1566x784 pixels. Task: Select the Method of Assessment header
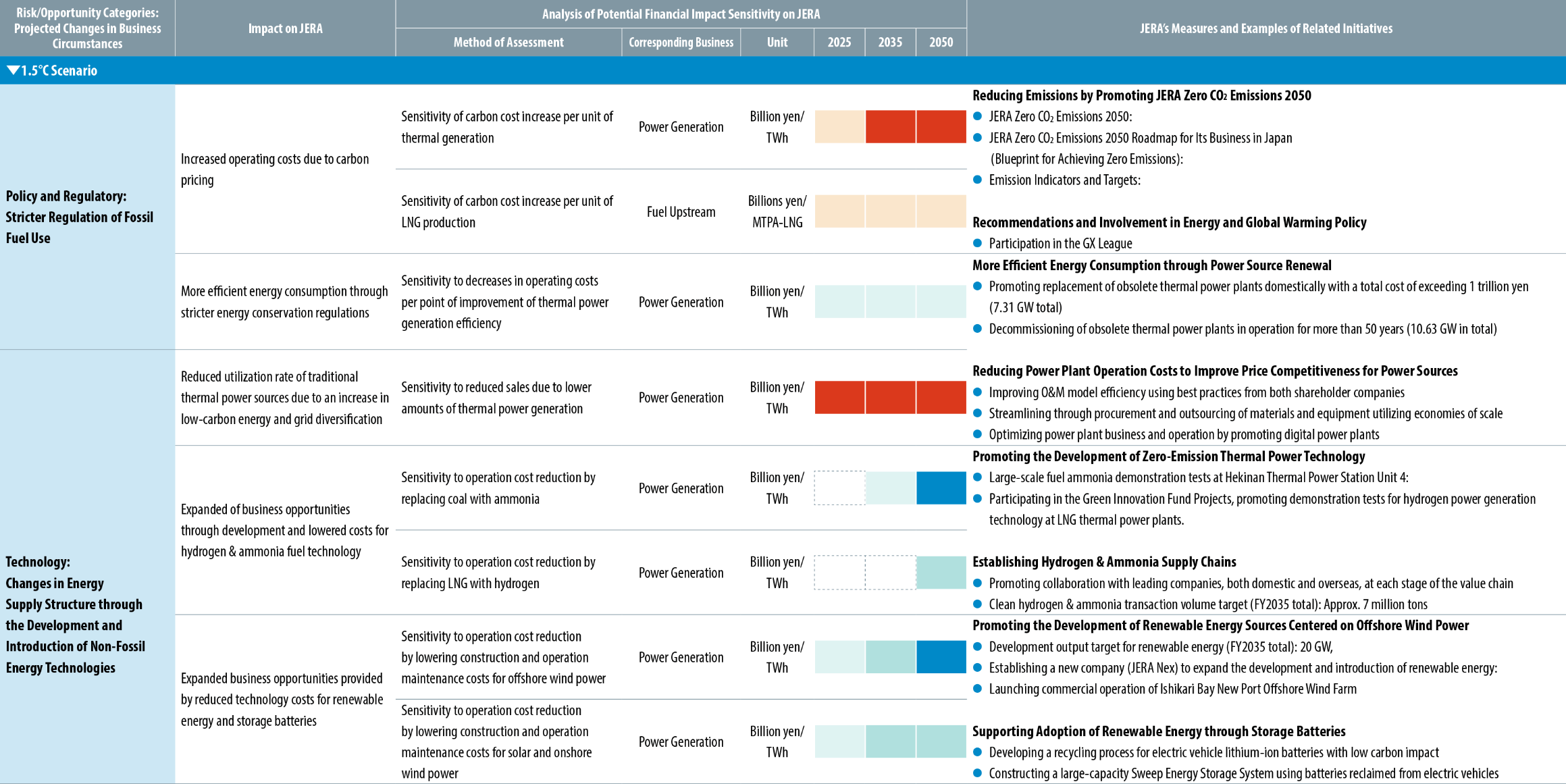coord(508,42)
